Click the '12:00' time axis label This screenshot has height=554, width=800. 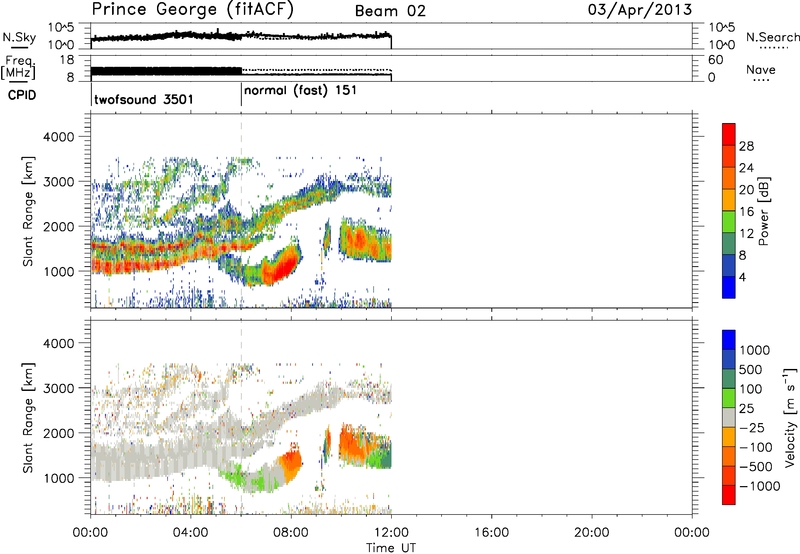tap(391, 533)
